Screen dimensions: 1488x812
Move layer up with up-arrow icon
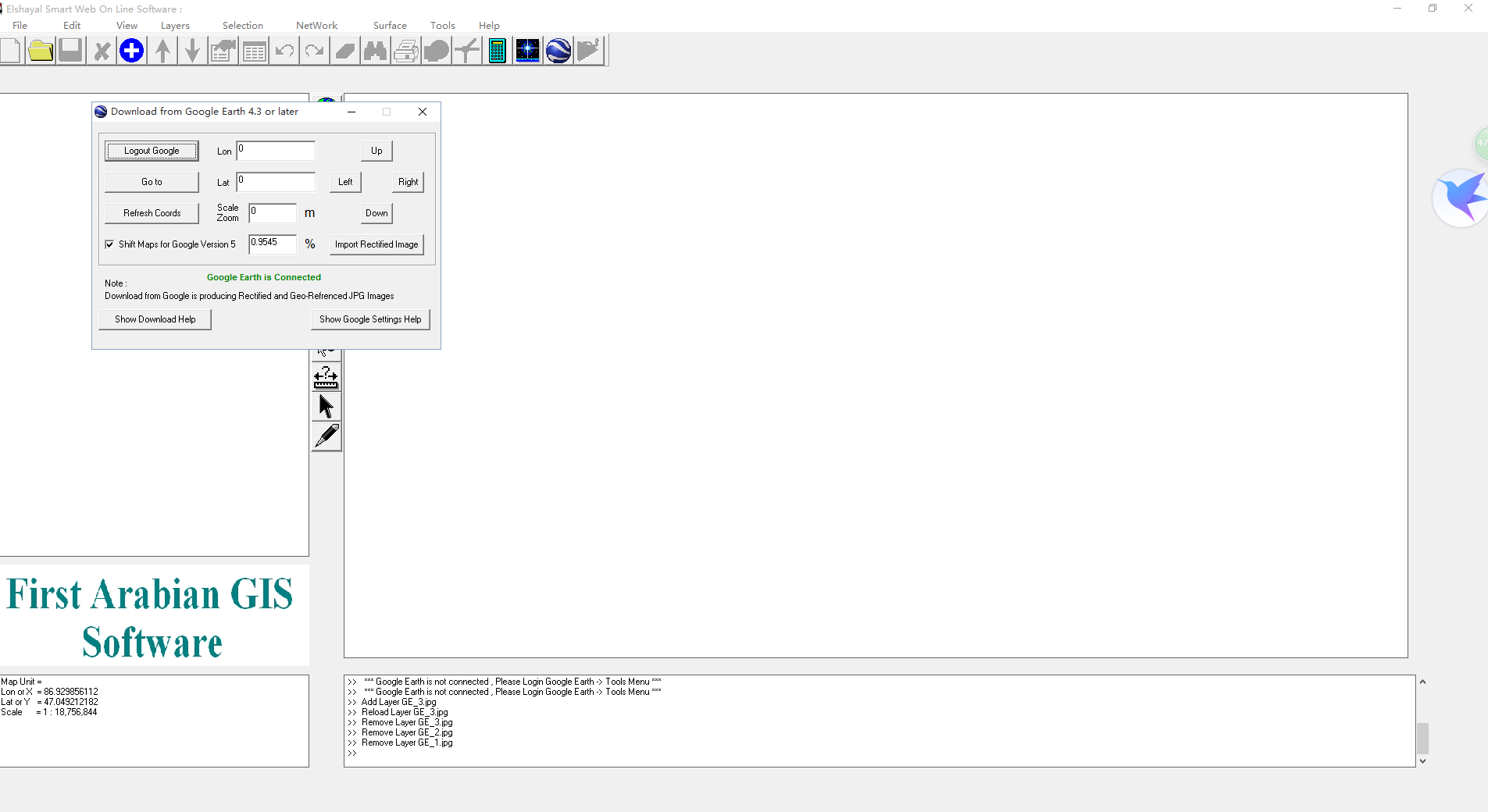(x=162, y=51)
